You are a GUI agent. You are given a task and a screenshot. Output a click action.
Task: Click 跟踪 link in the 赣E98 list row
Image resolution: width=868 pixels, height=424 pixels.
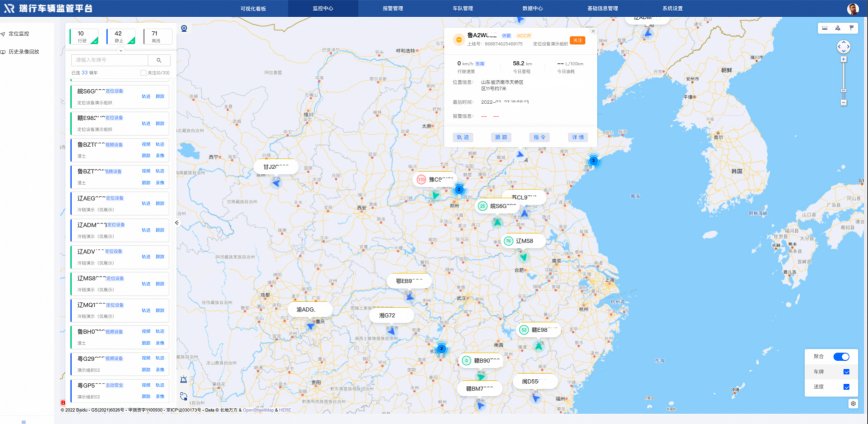click(x=160, y=123)
